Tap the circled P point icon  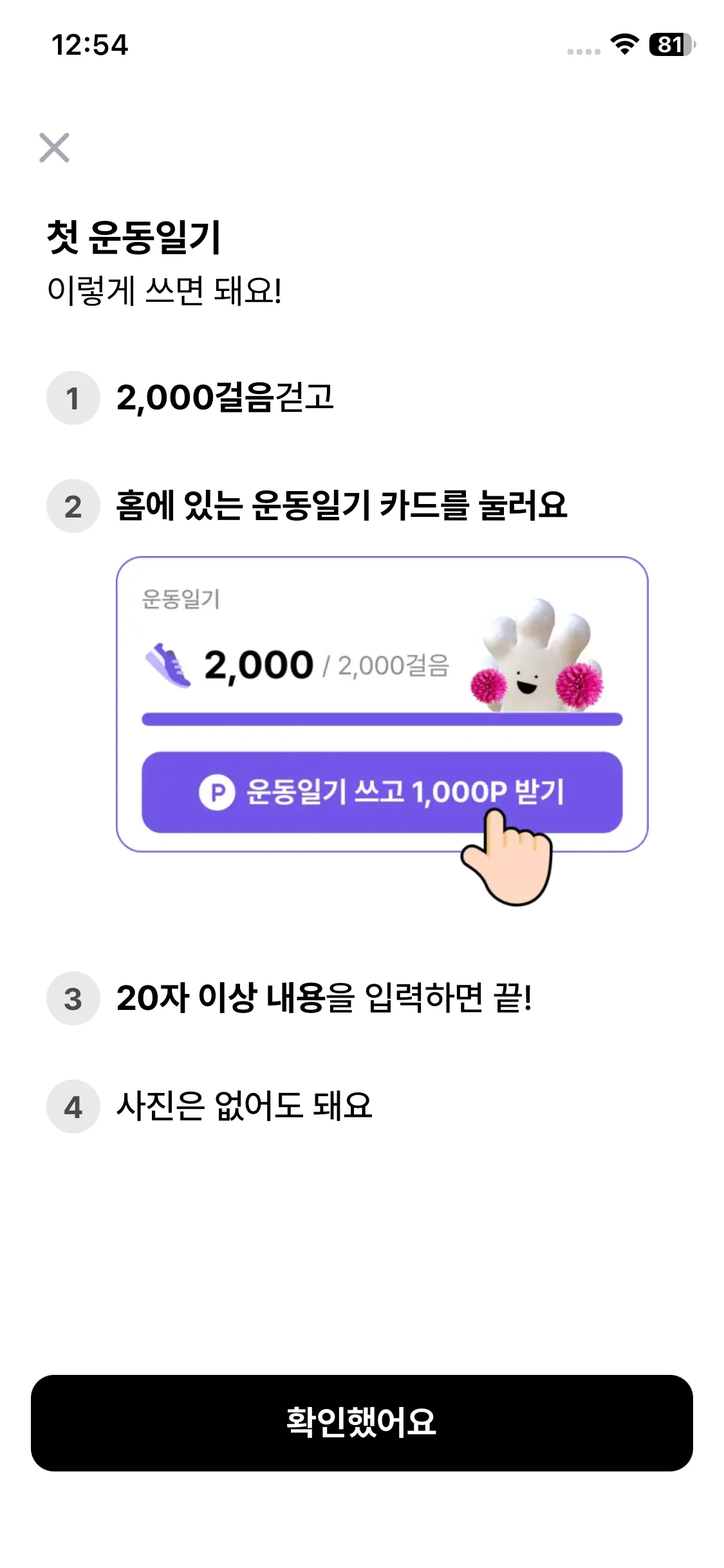coord(216,792)
